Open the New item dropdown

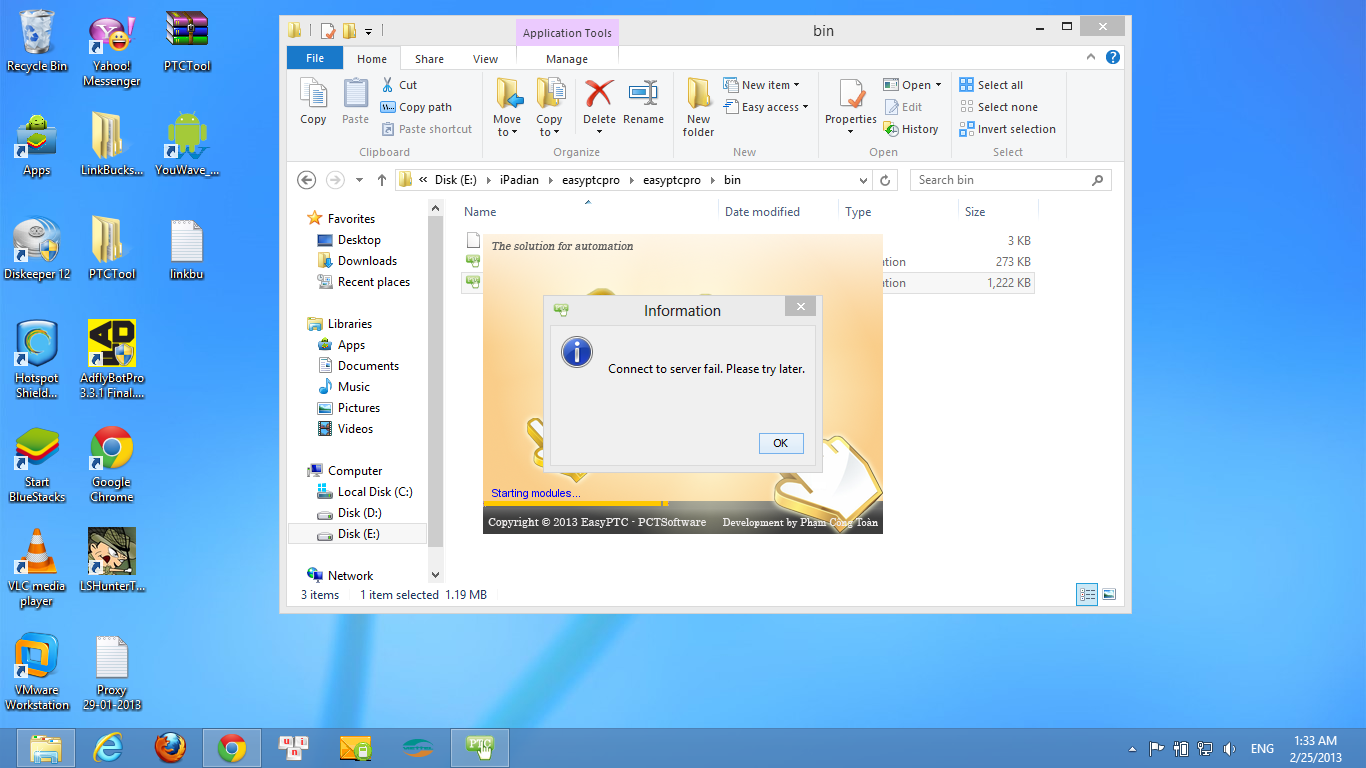[767, 85]
